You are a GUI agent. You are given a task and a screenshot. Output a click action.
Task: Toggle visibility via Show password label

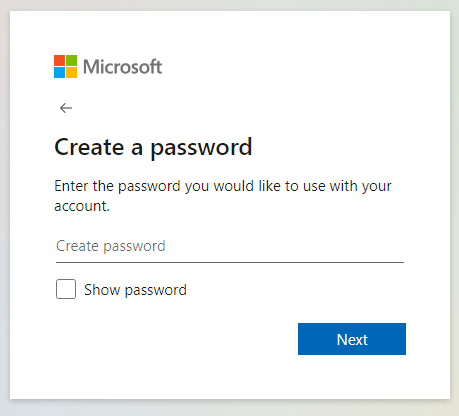(x=135, y=290)
